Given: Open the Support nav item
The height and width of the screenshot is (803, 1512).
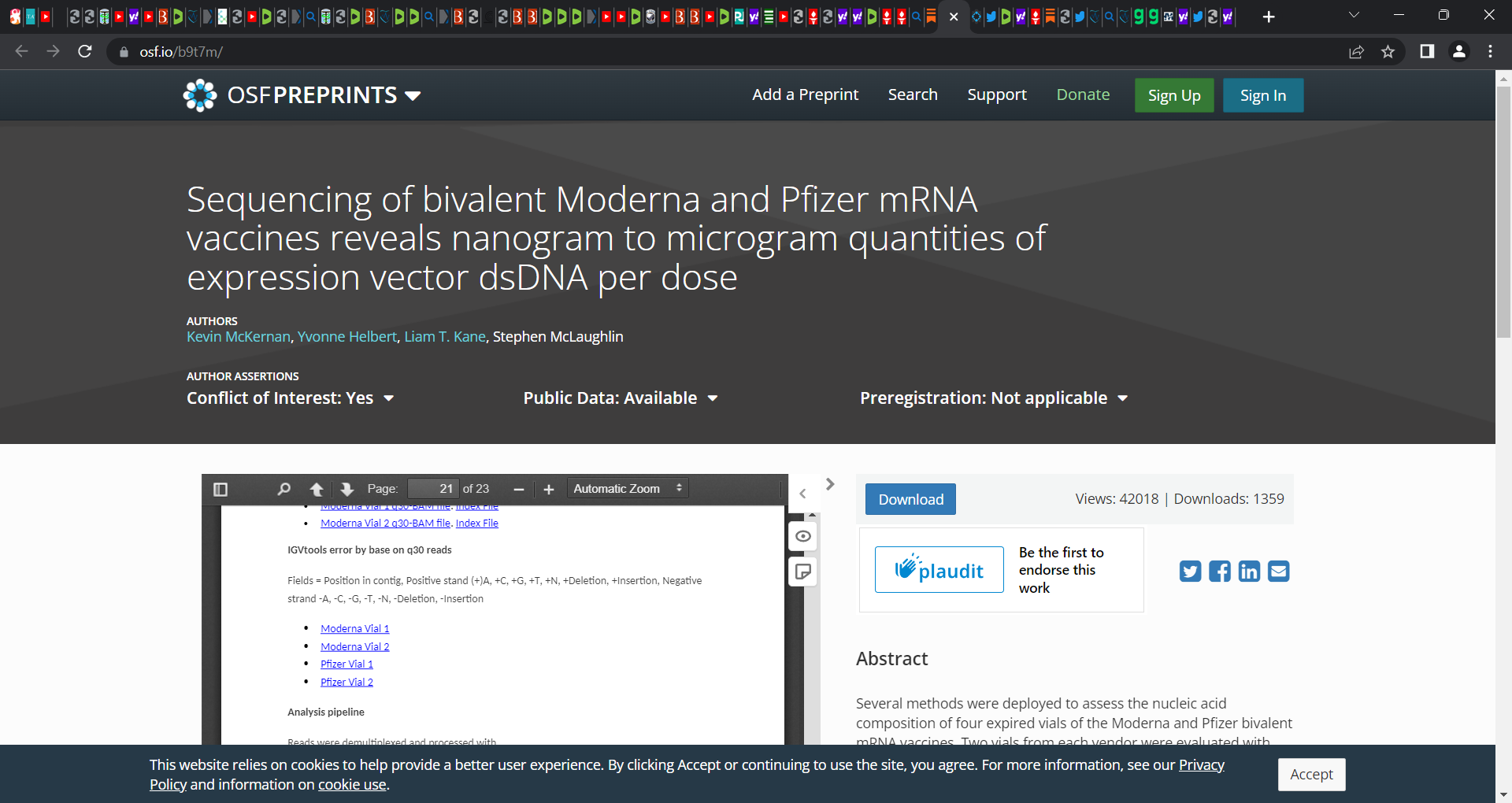Looking at the screenshot, I should click(x=997, y=94).
